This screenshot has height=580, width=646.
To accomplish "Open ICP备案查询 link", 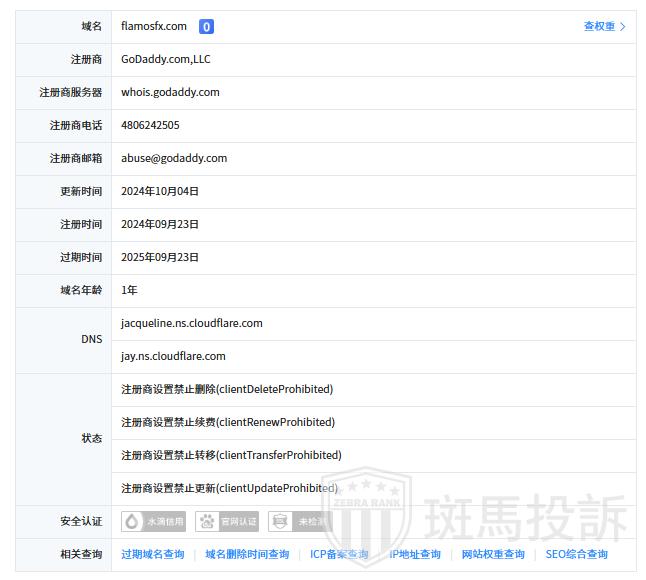I will pos(339,555).
